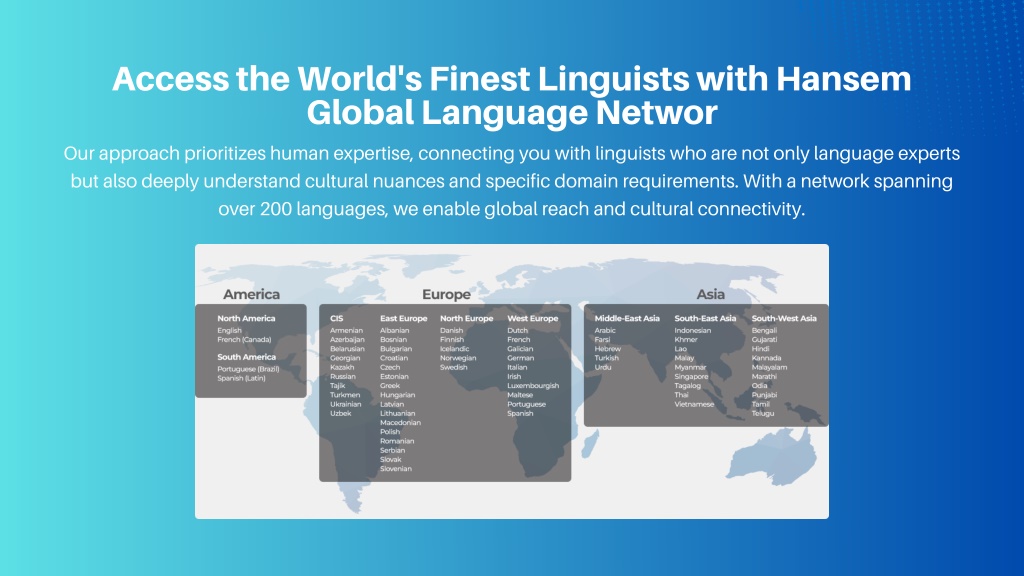Click the 'South-West Asia' column heading

(784, 319)
